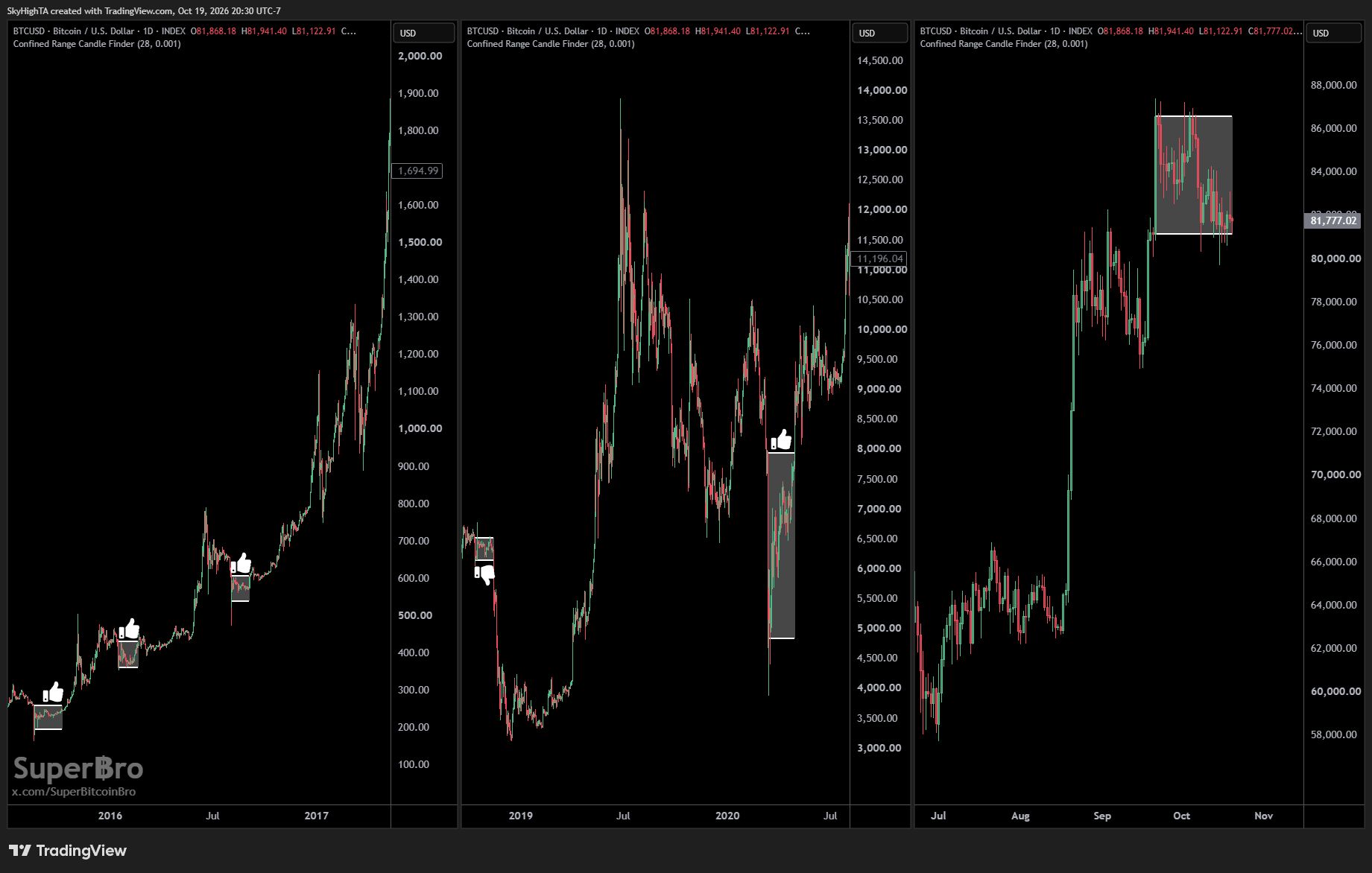Screen dimensions: 1372x873
Task: Click the Oct label on the time axis
Action: pyautogui.click(x=1181, y=816)
